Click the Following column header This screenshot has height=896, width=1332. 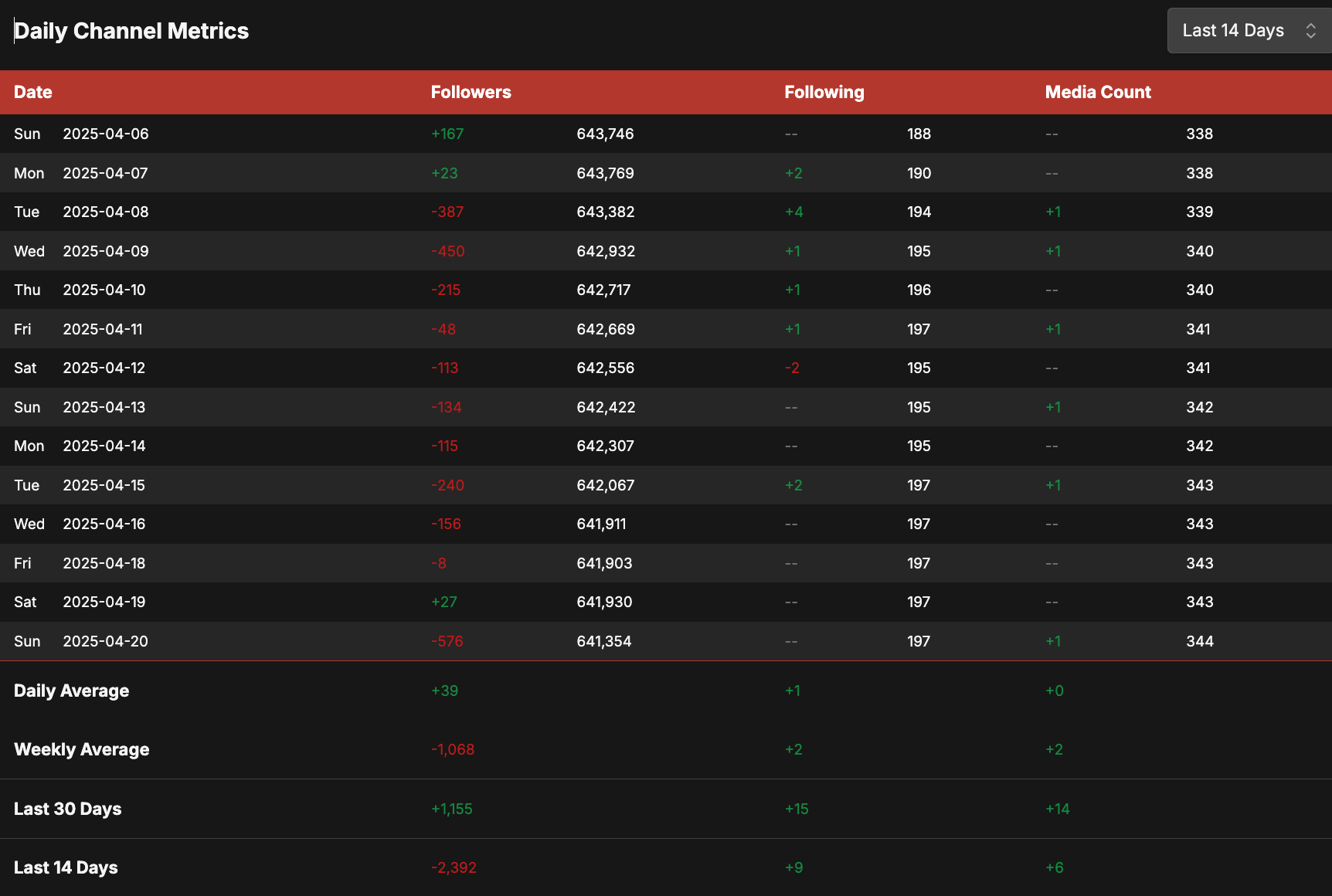824,92
